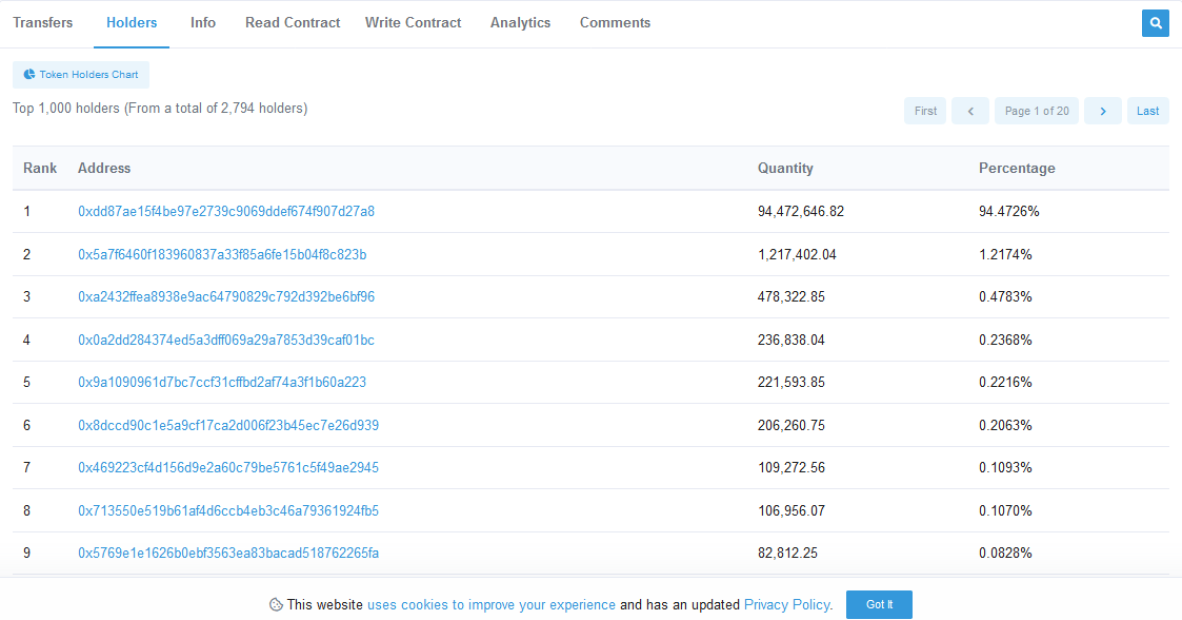Select quantity 82,812.25

pos(787,553)
